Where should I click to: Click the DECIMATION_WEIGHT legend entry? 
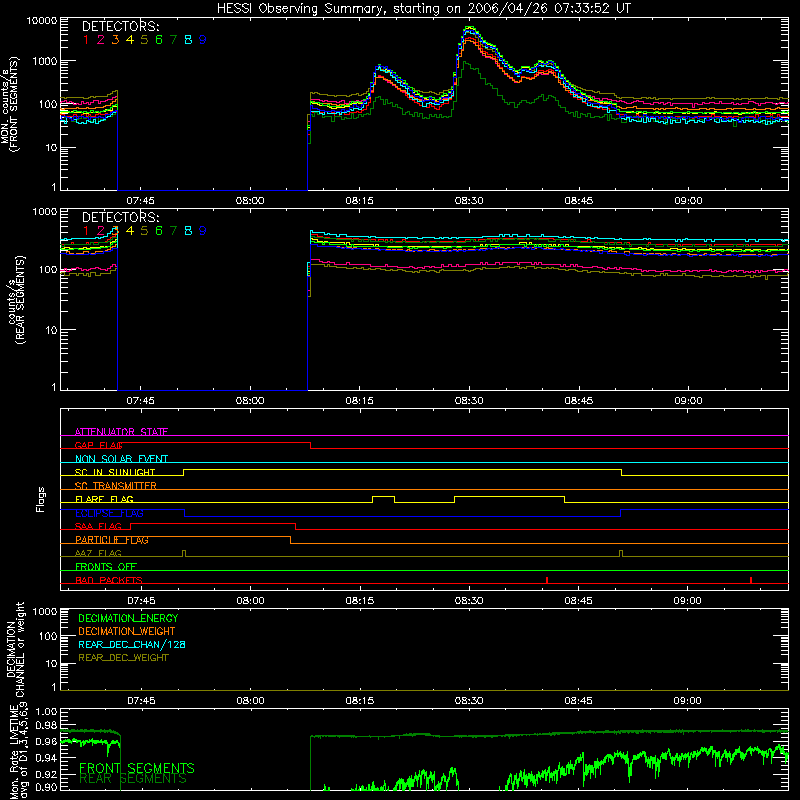pyautogui.click(x=127, y=631)
